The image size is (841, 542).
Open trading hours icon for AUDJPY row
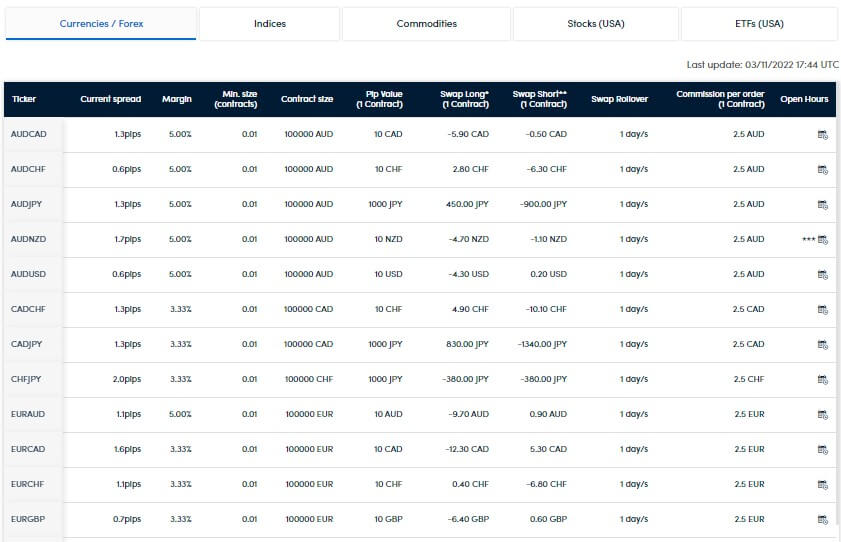click(822, 204)
